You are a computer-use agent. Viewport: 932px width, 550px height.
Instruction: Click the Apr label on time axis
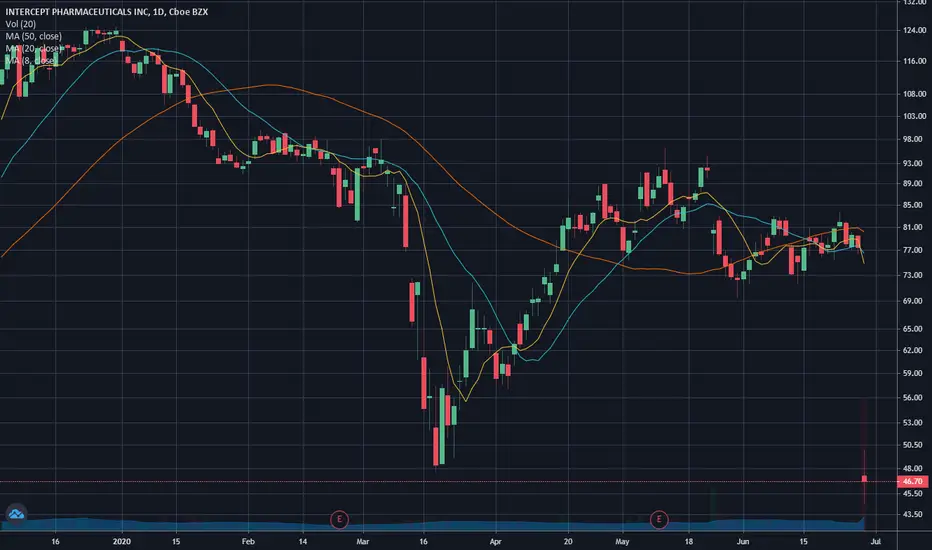pyautogui.click(x=496, y=541)
